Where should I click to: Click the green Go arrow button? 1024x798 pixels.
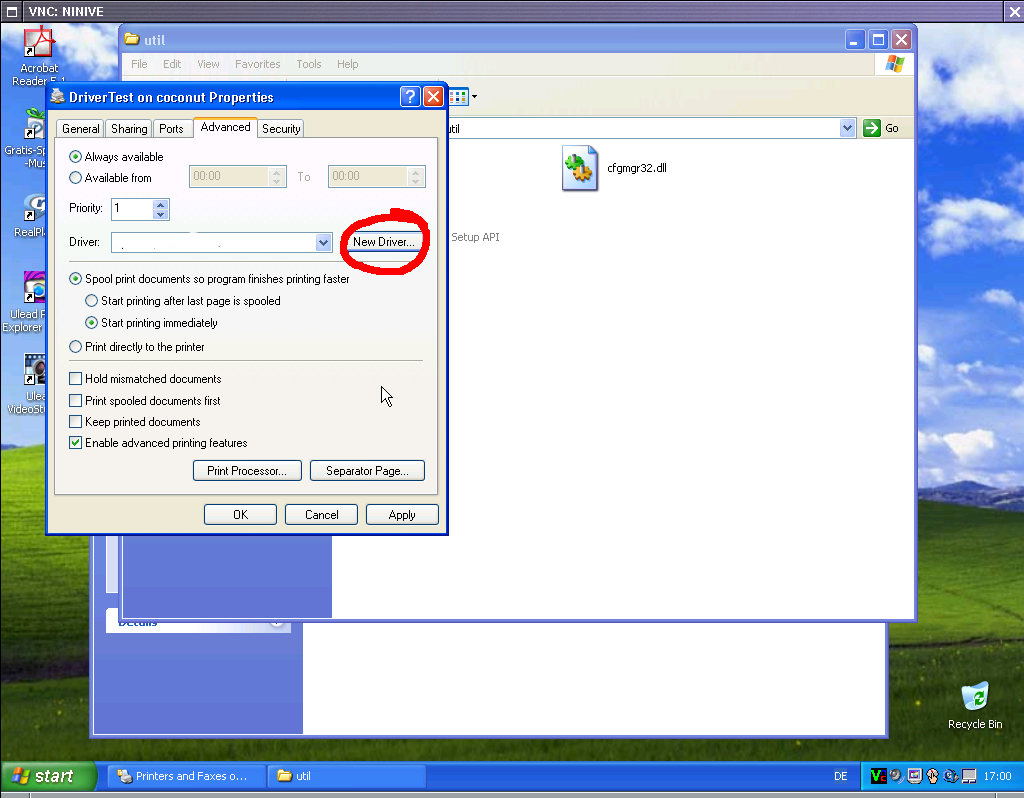[872, 128]
